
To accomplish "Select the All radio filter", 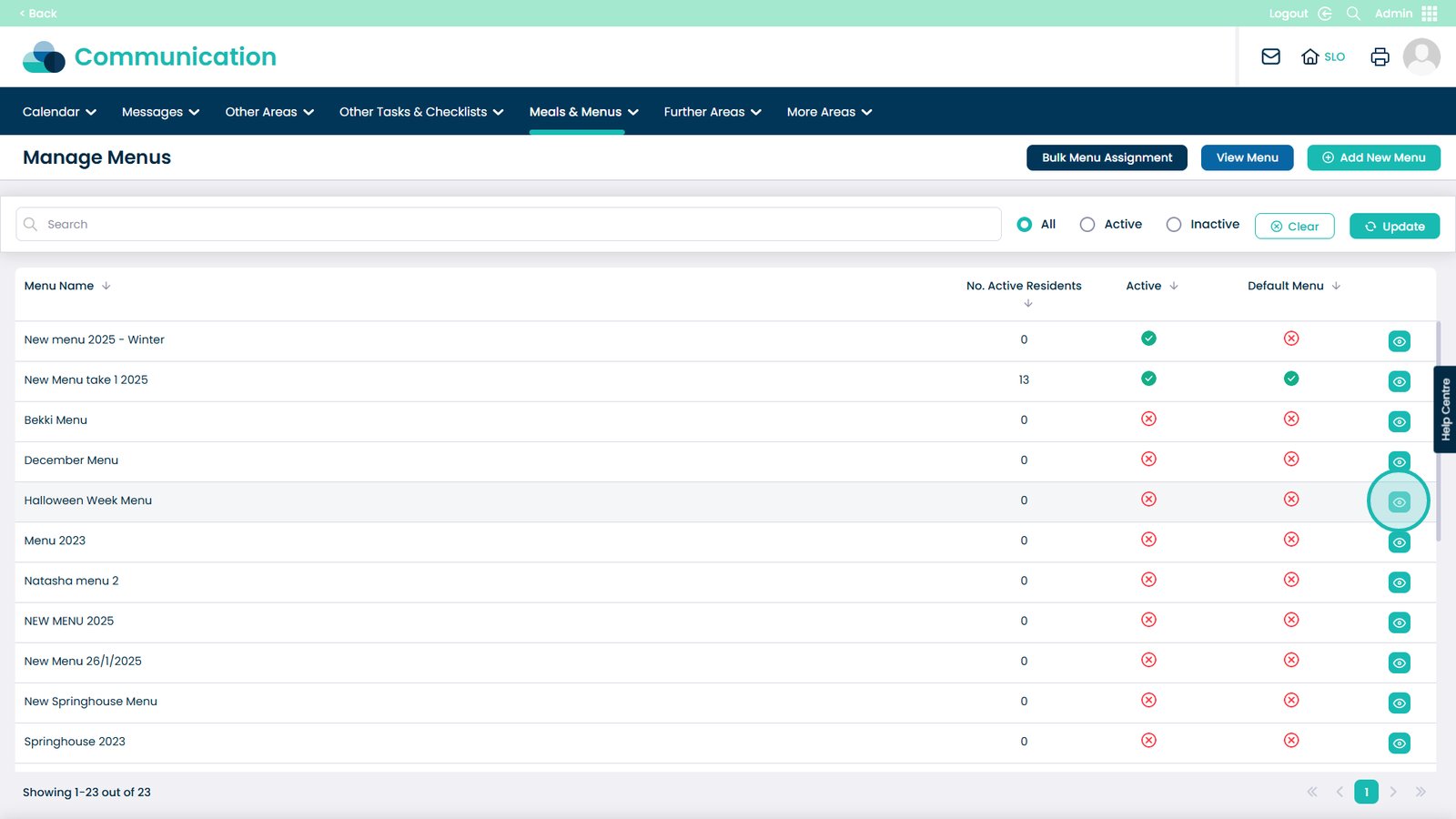I will click(x=1025, y=225).
